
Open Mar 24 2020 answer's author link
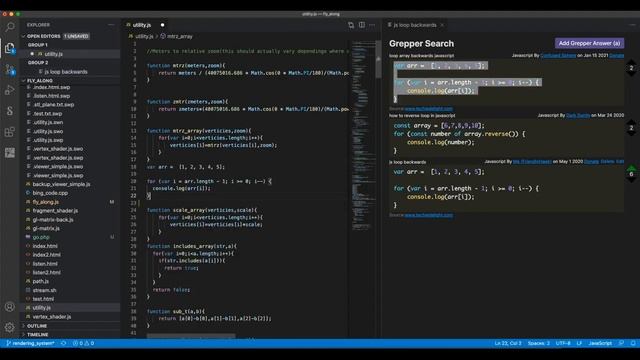[578, 116]
